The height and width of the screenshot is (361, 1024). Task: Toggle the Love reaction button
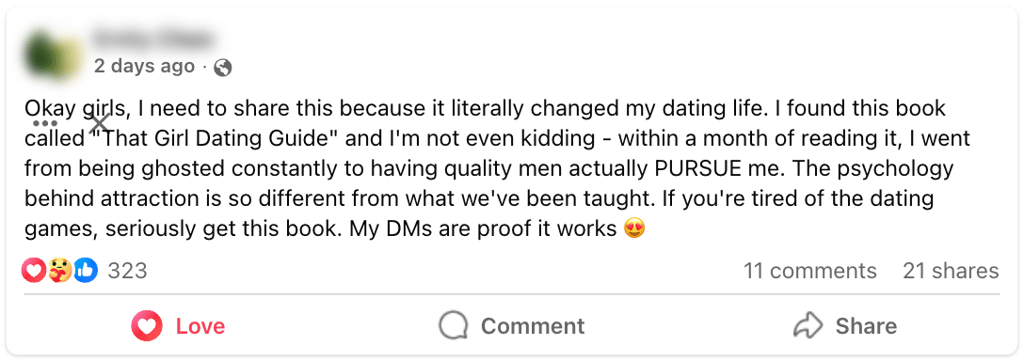point(178,326)
